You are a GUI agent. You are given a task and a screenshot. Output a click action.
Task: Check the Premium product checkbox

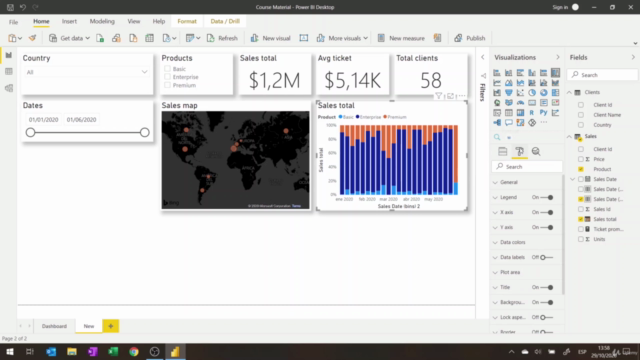(x=167, y=85)
